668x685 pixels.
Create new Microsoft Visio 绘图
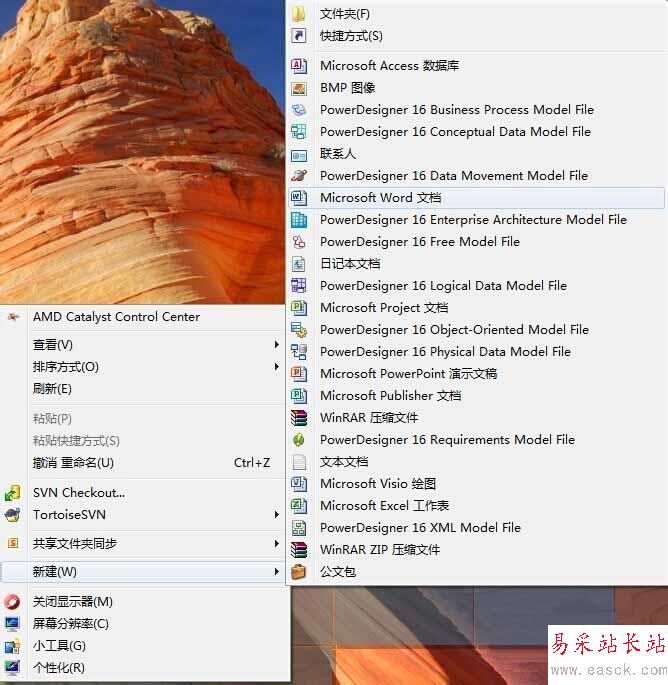point(477,484)
